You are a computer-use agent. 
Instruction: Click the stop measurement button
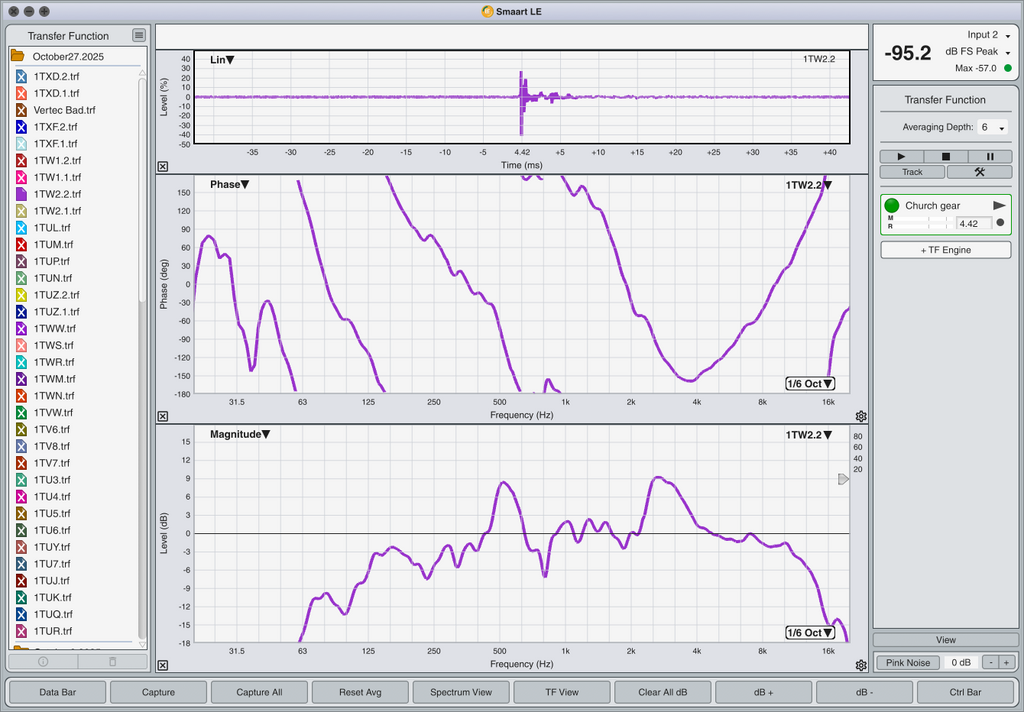(946, 156)
